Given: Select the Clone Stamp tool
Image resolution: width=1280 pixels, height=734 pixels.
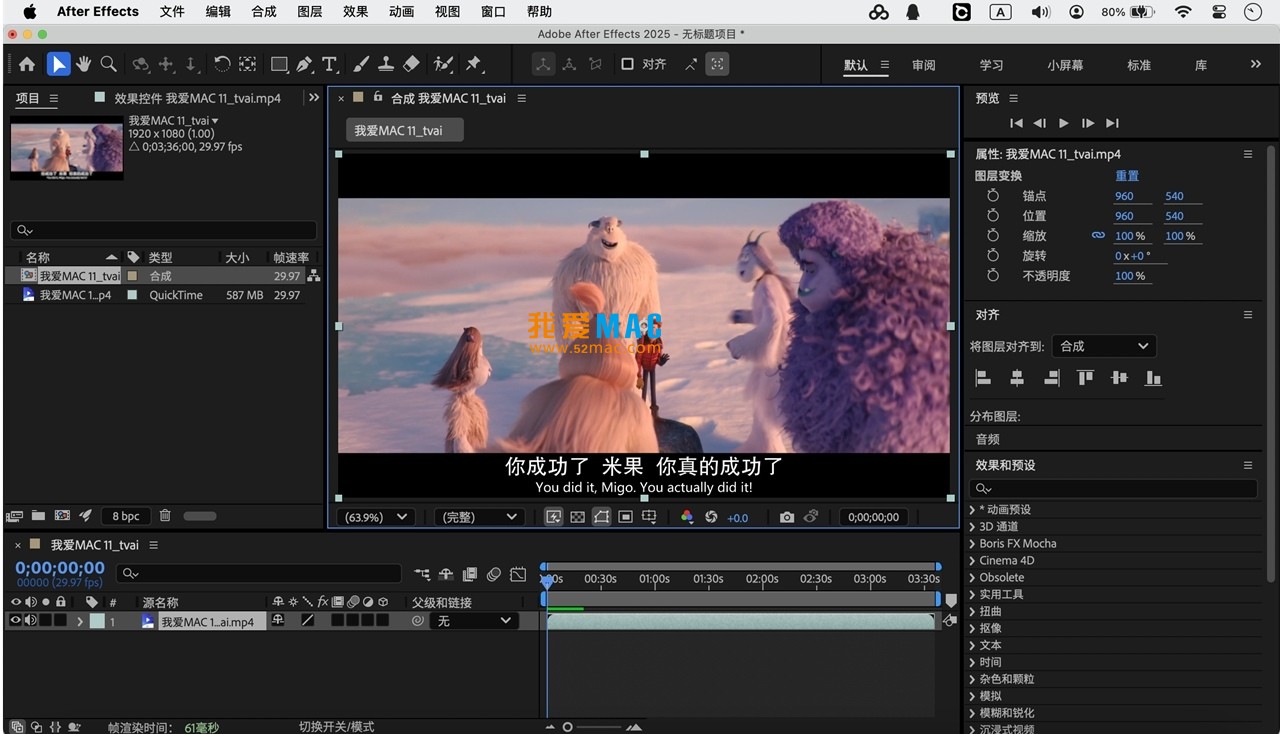Looking at the screenshot, I should coord(386,64).
